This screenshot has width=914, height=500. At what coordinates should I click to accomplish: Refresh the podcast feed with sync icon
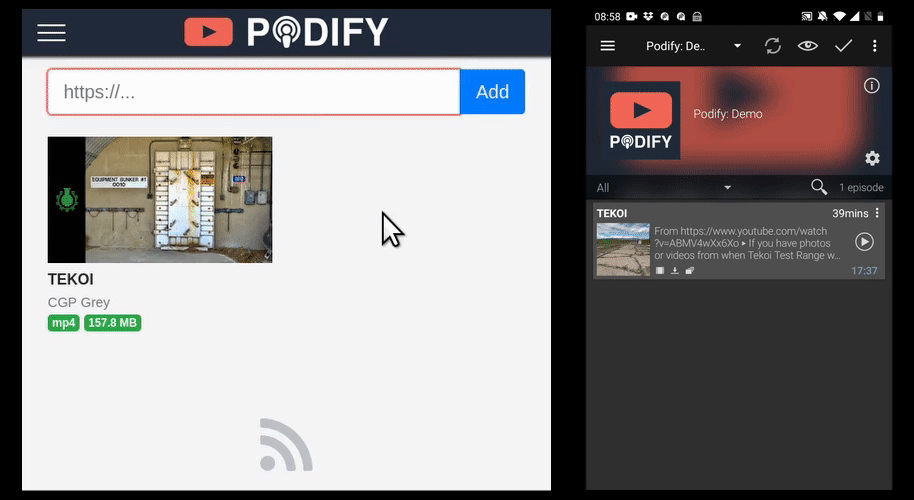(x=773, y=46)
